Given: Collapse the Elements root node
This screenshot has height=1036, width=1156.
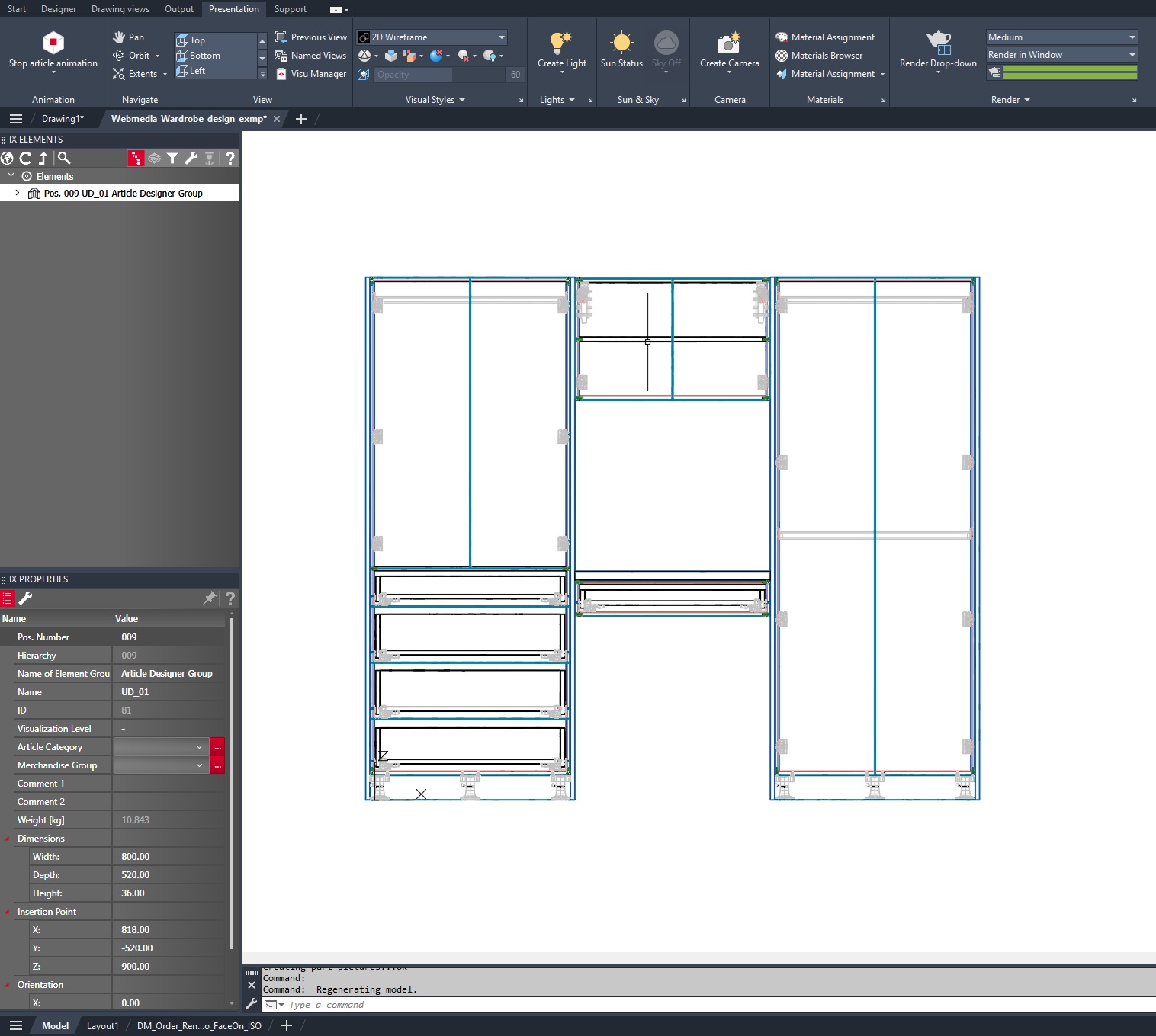Looking at the screenshot, I should pyautogui.click(x=11, y=175).
